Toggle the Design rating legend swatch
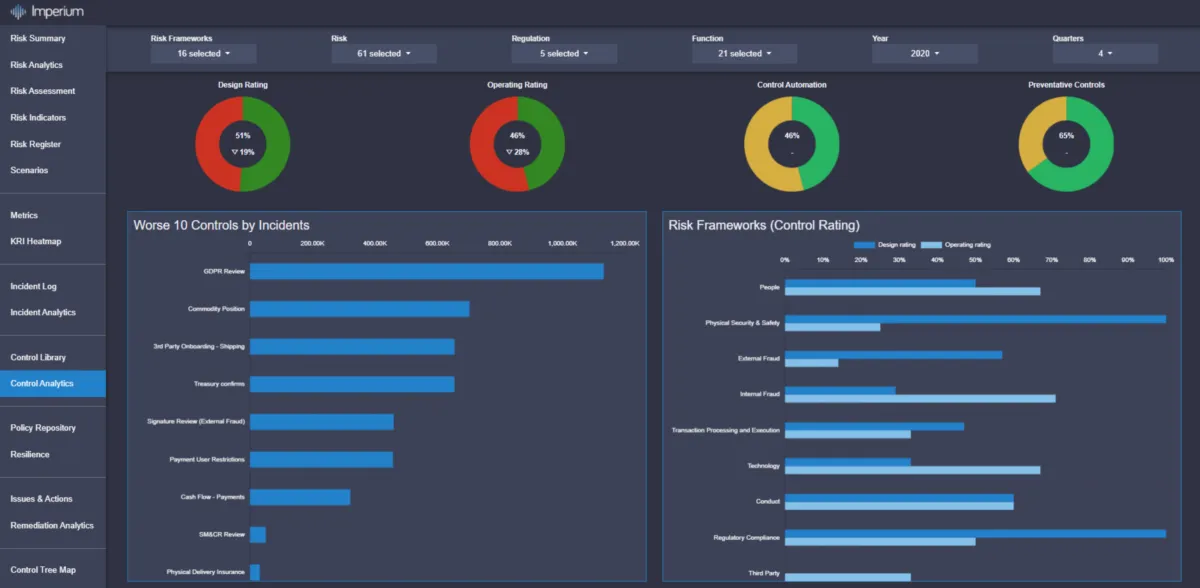The image size is (1200, 588). [x=864, y=244]
